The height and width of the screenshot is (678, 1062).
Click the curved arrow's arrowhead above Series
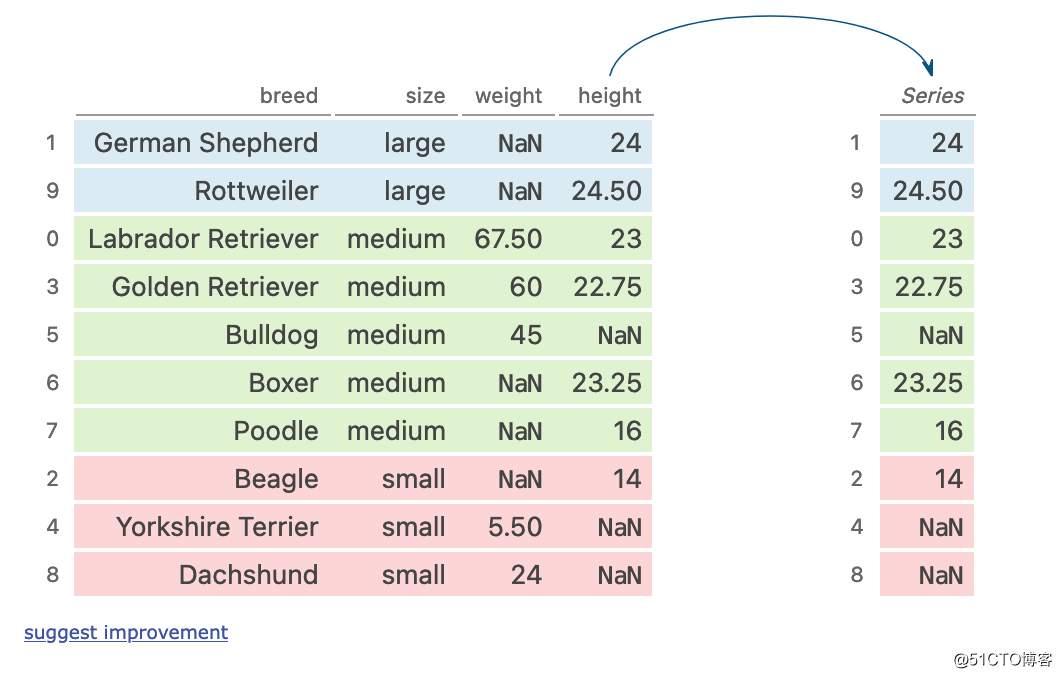tap(929, 68)
